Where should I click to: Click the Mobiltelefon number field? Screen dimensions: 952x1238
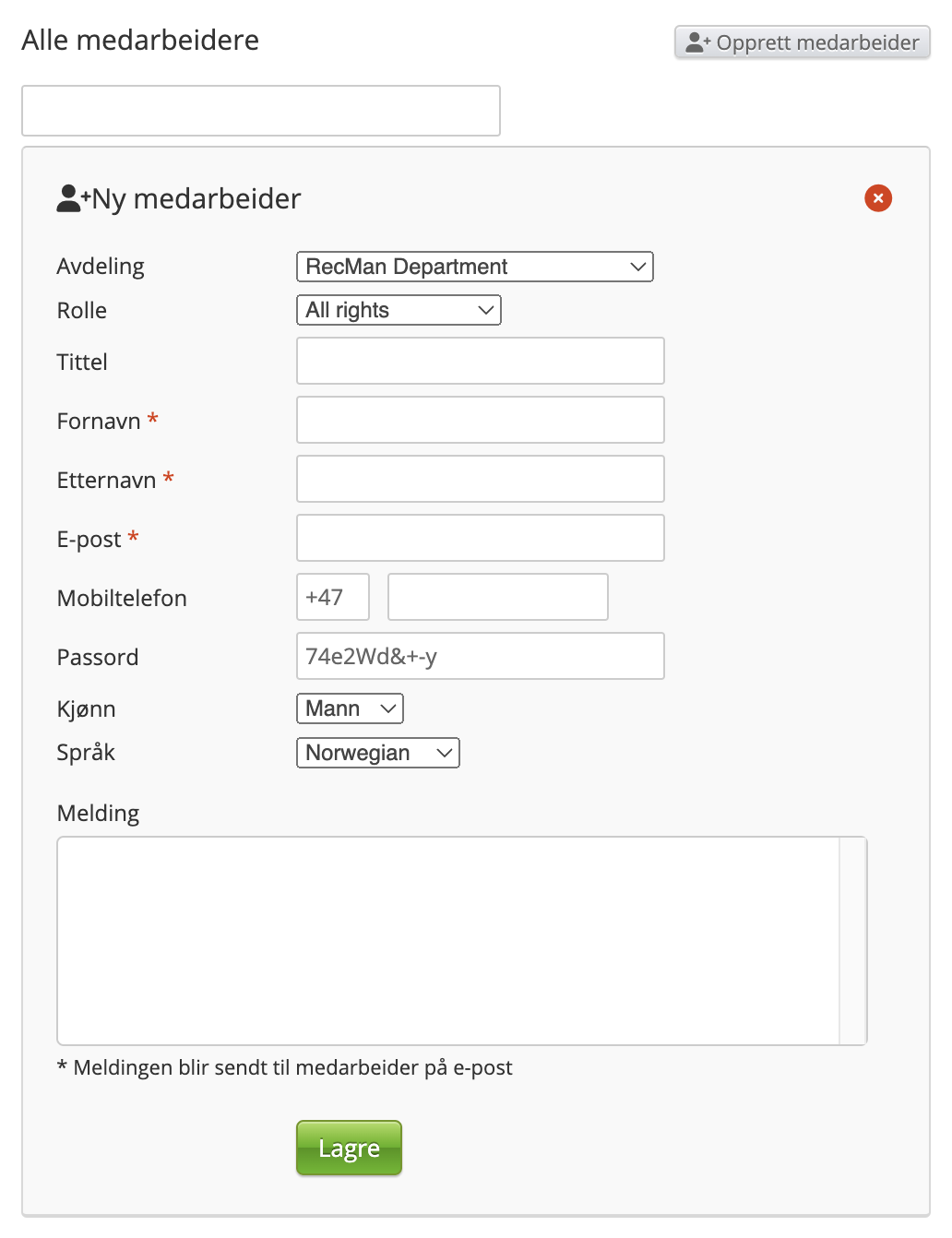point(497,597)
